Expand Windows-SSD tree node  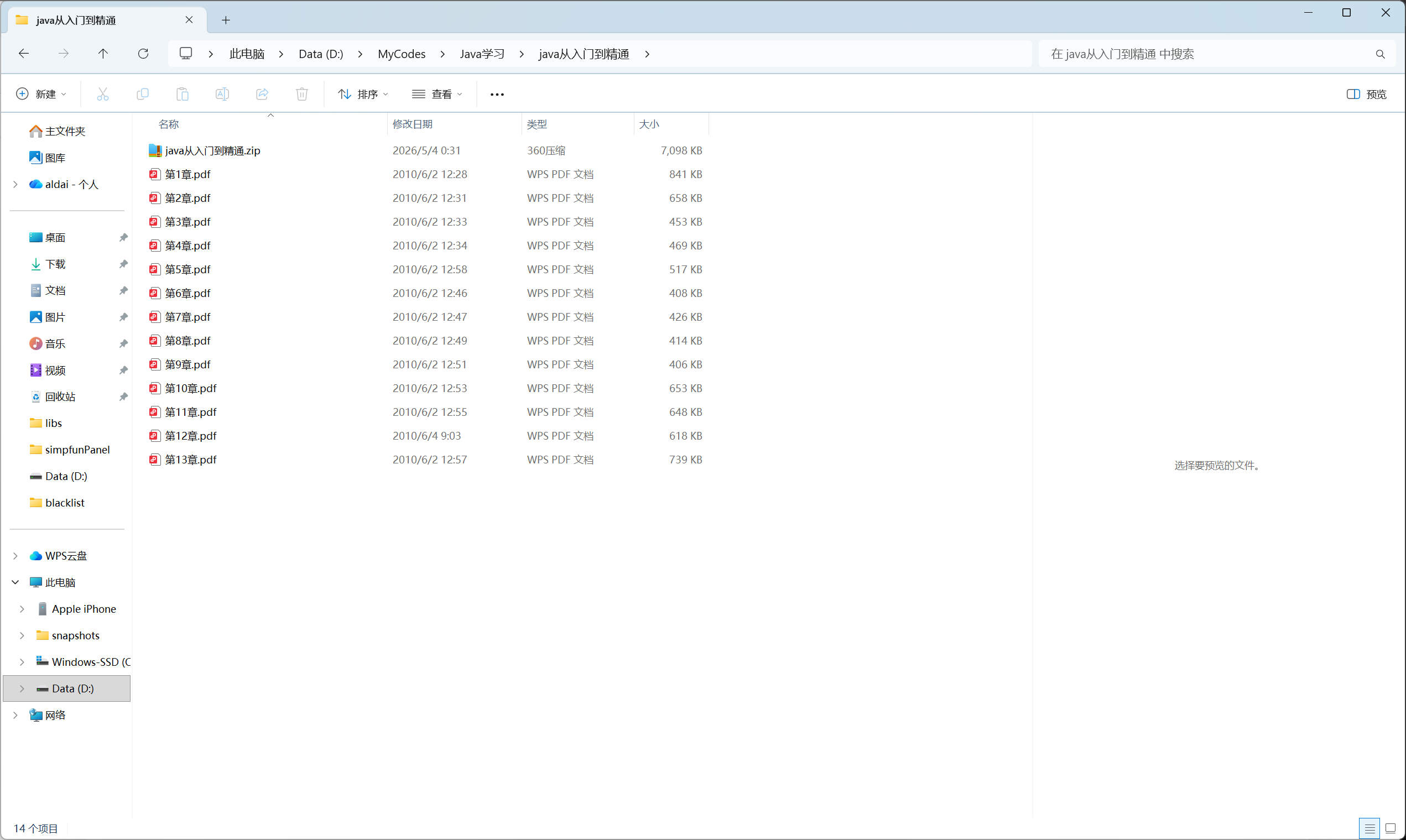pos(22,662)
